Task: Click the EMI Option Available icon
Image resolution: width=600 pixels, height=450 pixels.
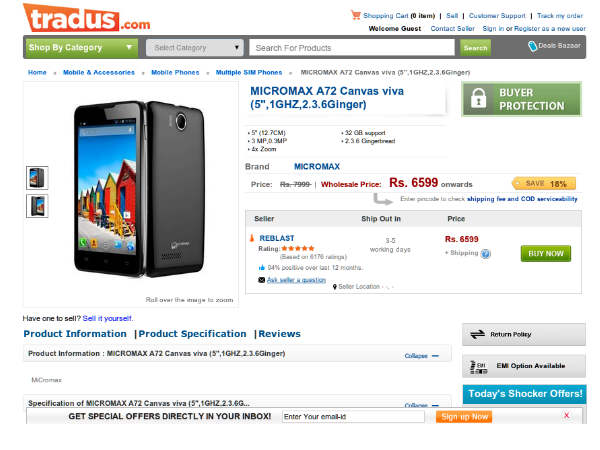Action: point(478,366)
